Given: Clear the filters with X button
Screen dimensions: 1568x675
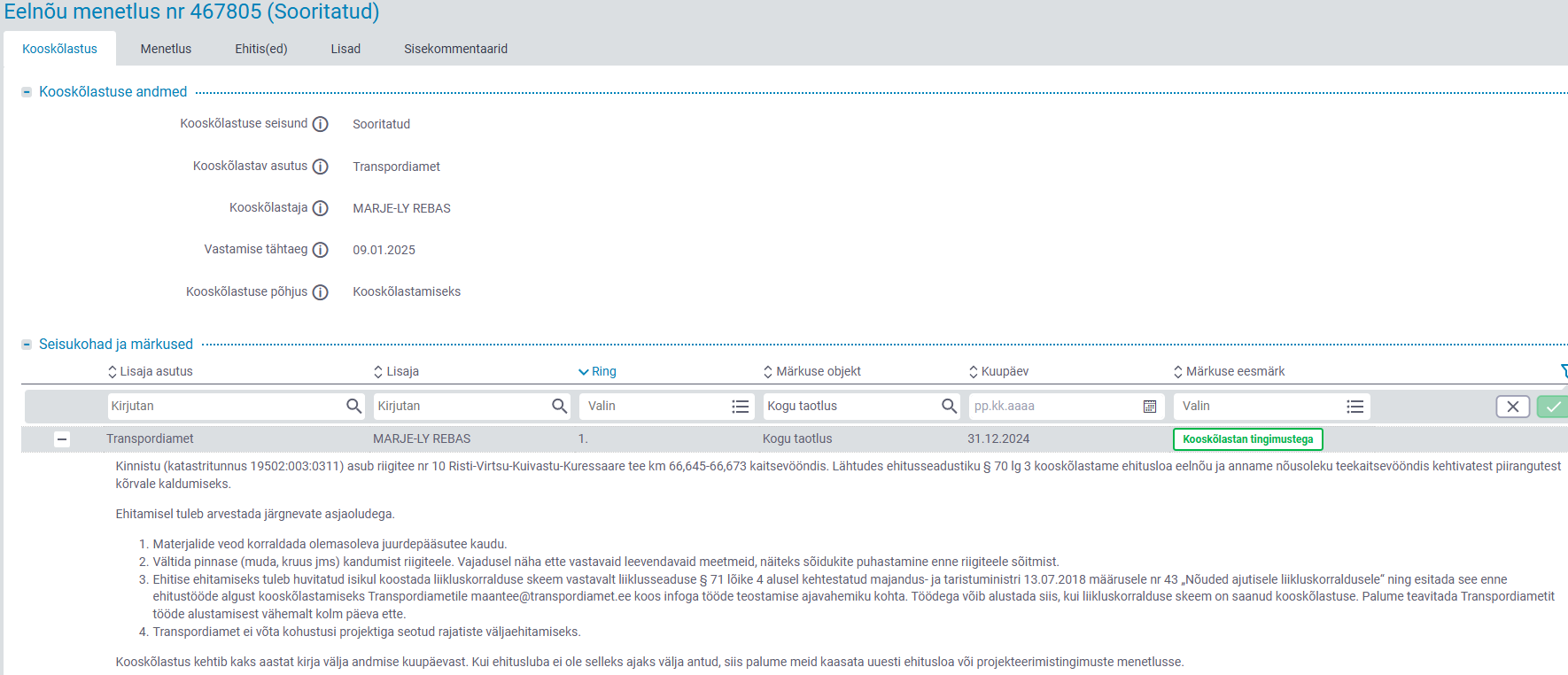Looking at the screenshot, I should click(x=1513, y=407).
